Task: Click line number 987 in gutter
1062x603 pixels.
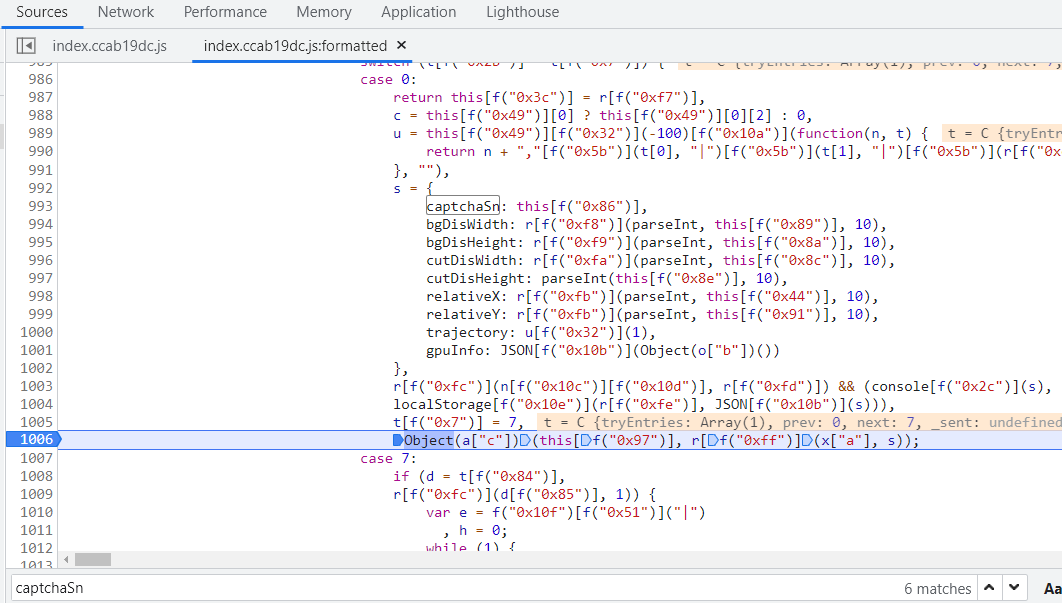Action: (x=40, y=98)
